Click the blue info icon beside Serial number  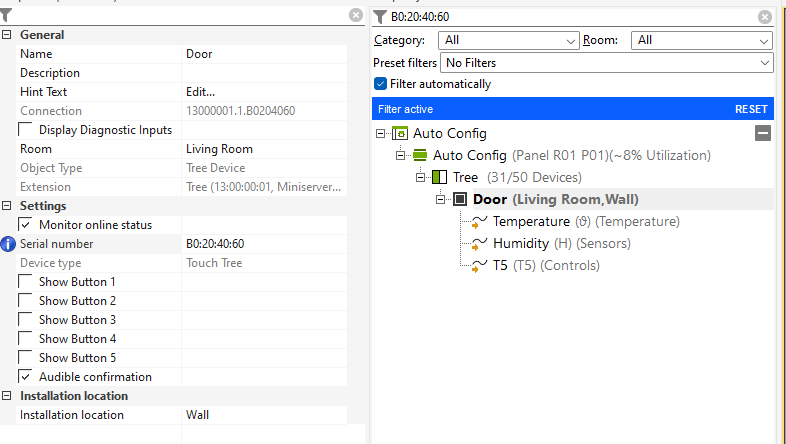click(8, 244)
